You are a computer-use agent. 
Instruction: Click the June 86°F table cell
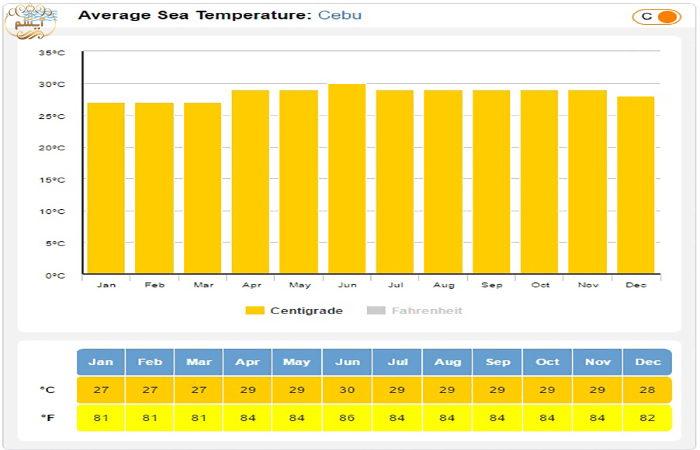(348, 418)
